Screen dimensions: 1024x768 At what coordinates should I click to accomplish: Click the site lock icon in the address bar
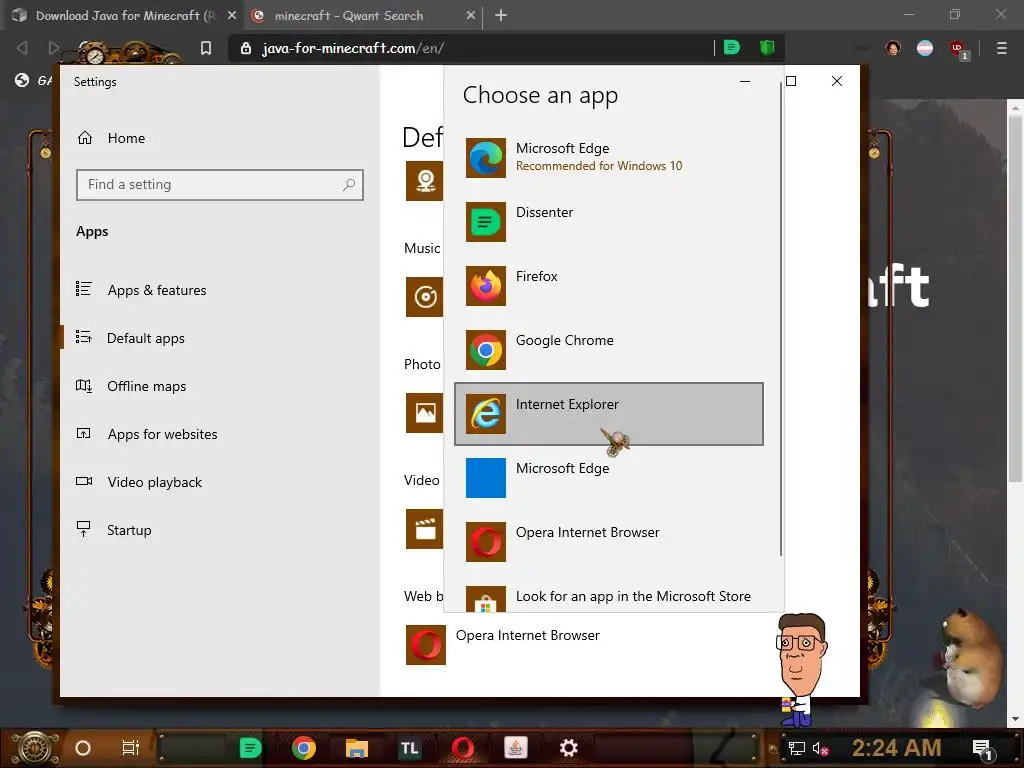[246, 48]
